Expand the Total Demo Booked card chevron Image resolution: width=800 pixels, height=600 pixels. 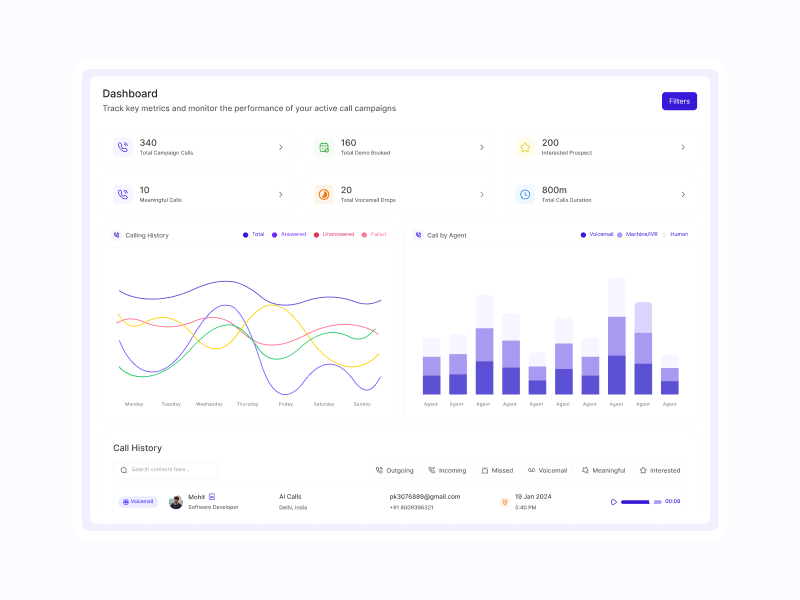click(481, 147)
